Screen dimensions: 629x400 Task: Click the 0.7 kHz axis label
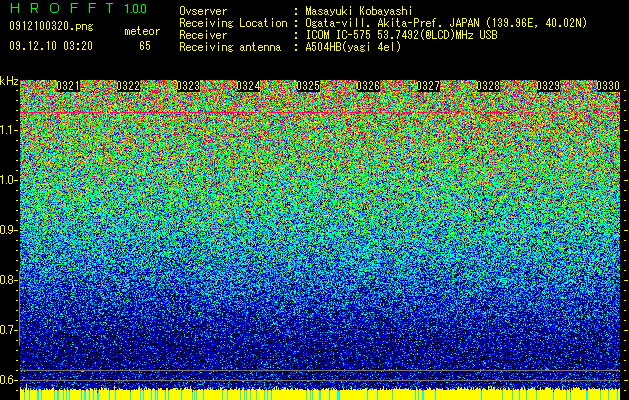click(8, 330)
